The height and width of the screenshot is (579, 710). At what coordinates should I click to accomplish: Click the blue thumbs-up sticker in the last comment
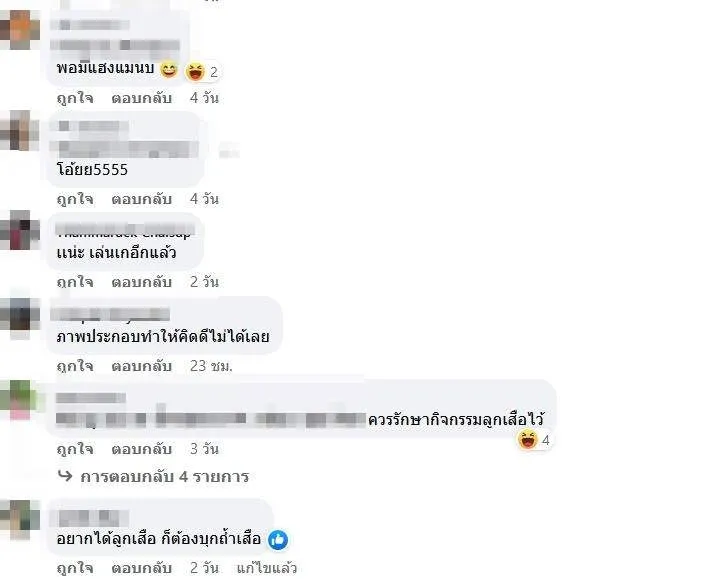278,540
